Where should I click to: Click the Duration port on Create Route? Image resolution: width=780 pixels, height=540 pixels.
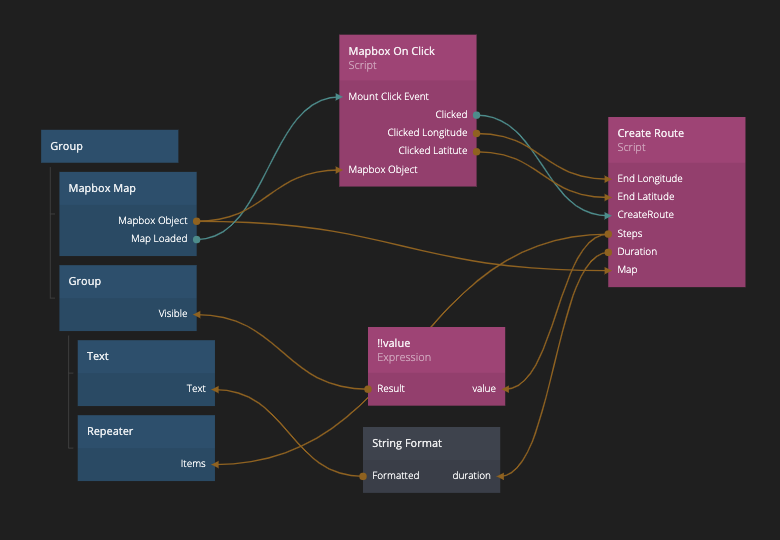609,252
